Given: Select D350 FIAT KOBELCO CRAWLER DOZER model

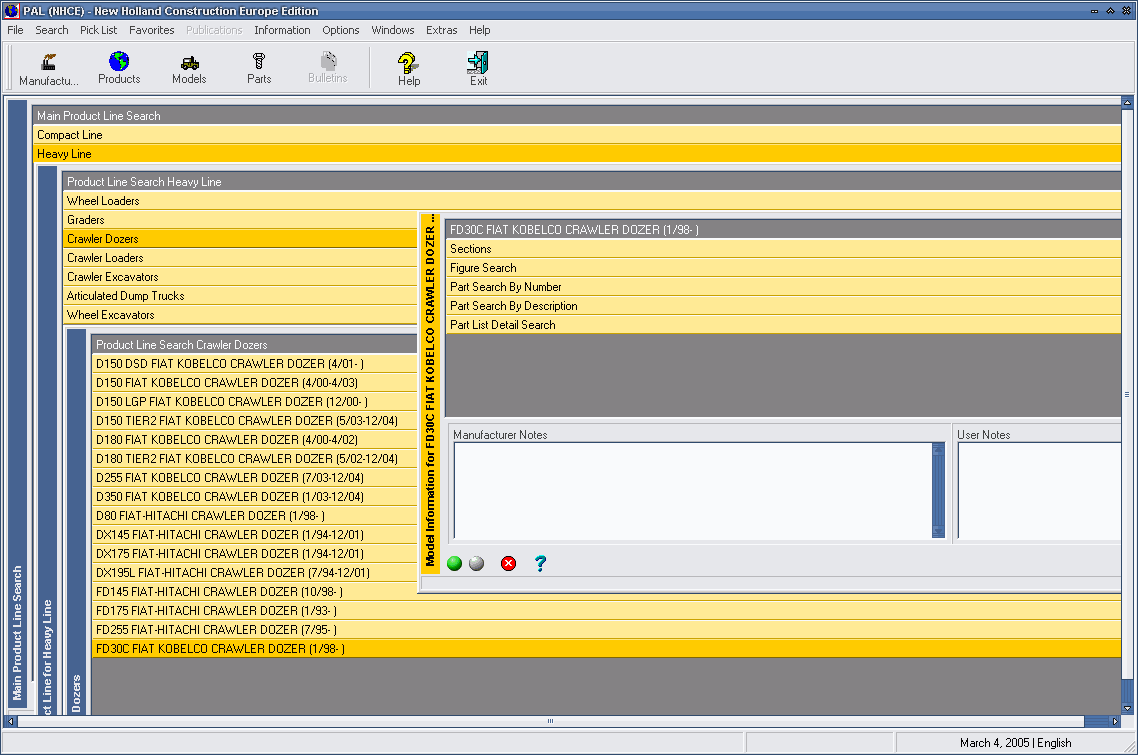Looking at the screenshot, I should click(255, 497).
